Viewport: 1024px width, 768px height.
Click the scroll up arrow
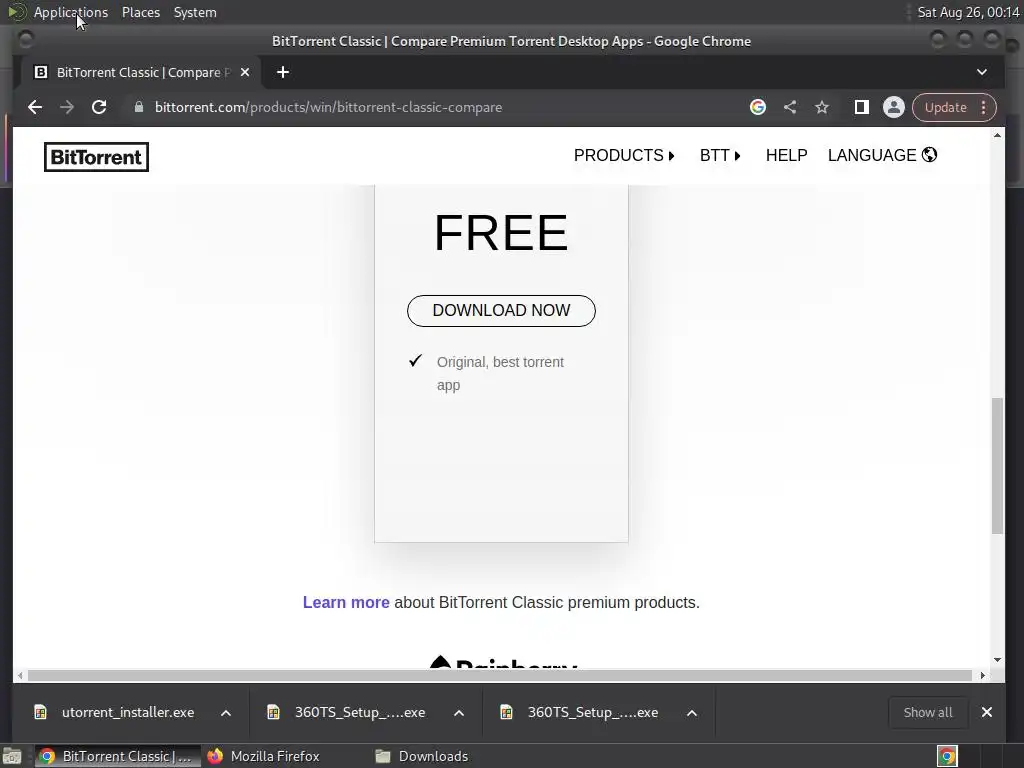click(997, 135)
